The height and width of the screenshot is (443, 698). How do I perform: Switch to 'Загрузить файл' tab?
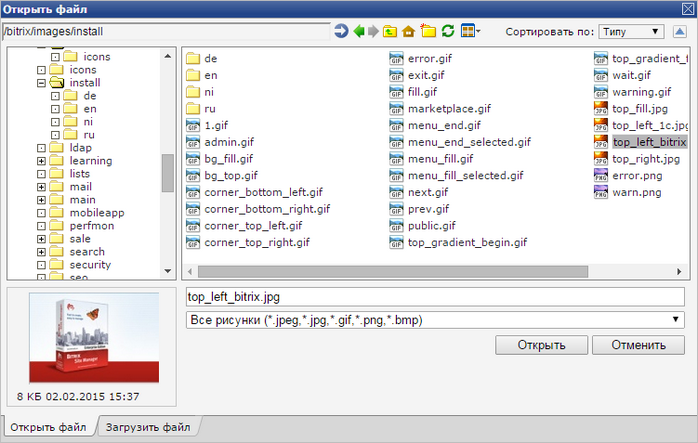148,427
